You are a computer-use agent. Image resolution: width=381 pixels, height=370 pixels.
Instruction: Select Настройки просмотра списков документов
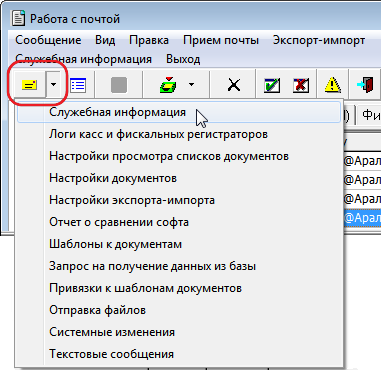point(179,156)
